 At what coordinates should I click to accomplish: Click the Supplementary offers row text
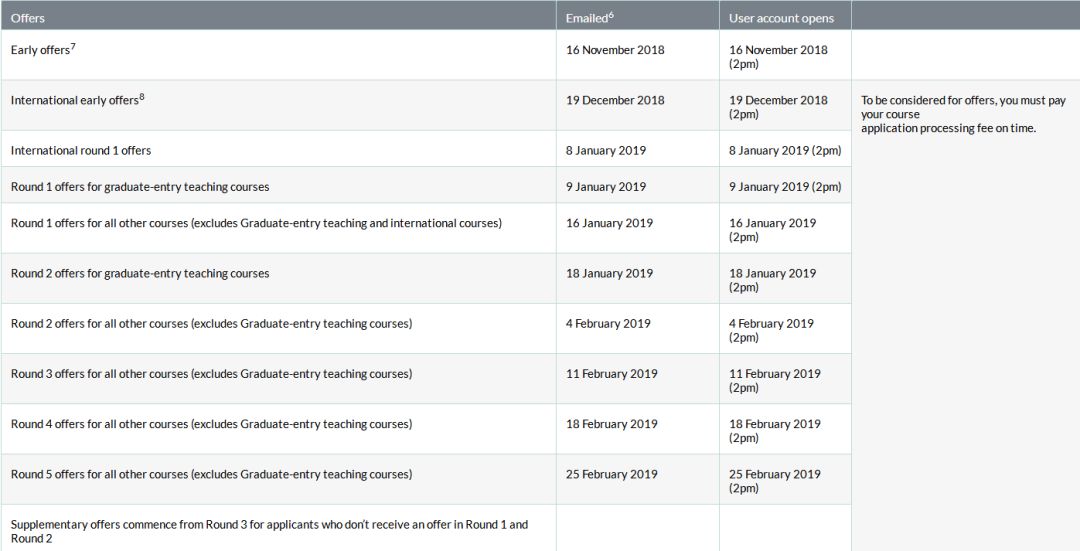pos(269,531)
